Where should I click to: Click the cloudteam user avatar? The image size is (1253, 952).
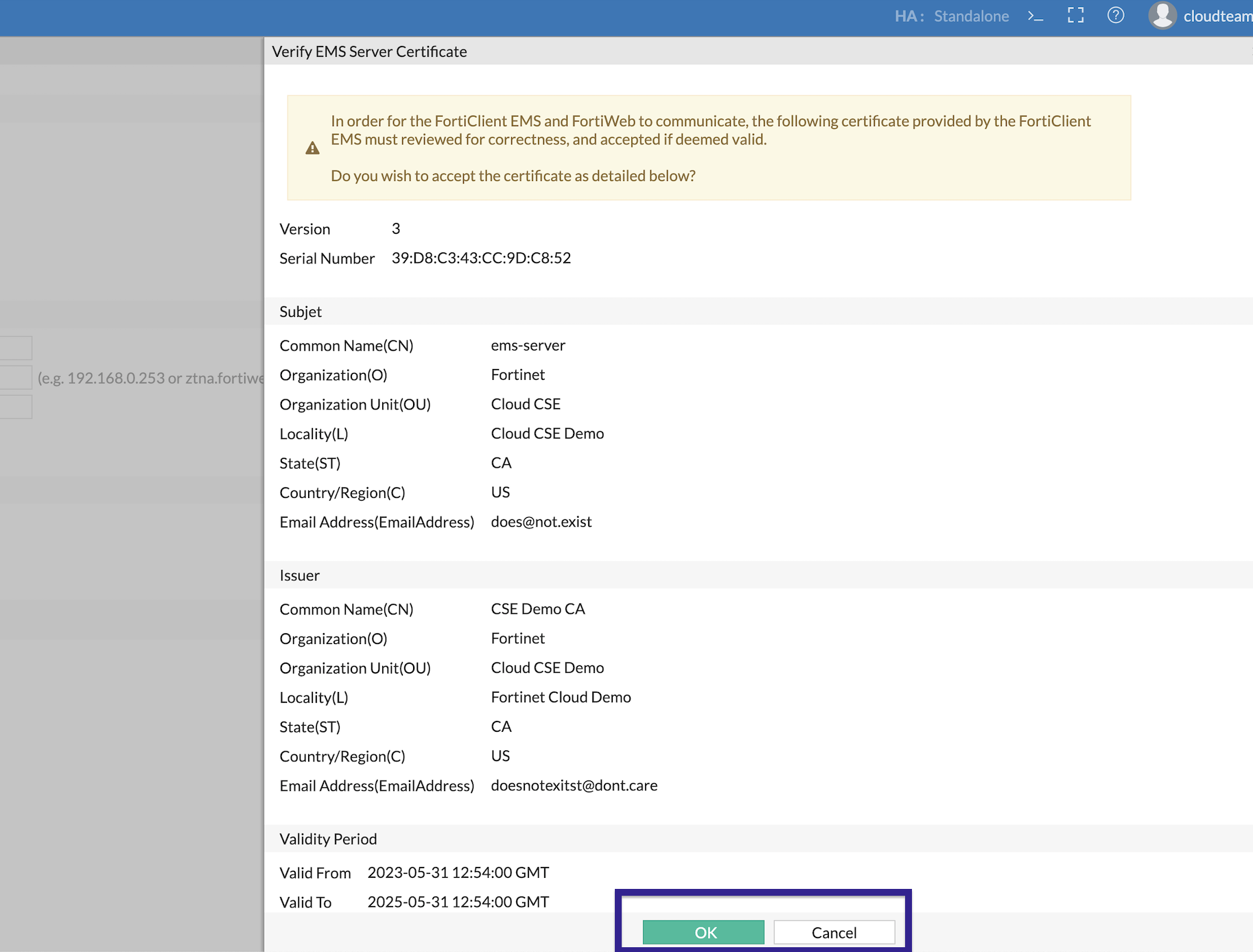pyautogui.click(x=1162, y=15)
